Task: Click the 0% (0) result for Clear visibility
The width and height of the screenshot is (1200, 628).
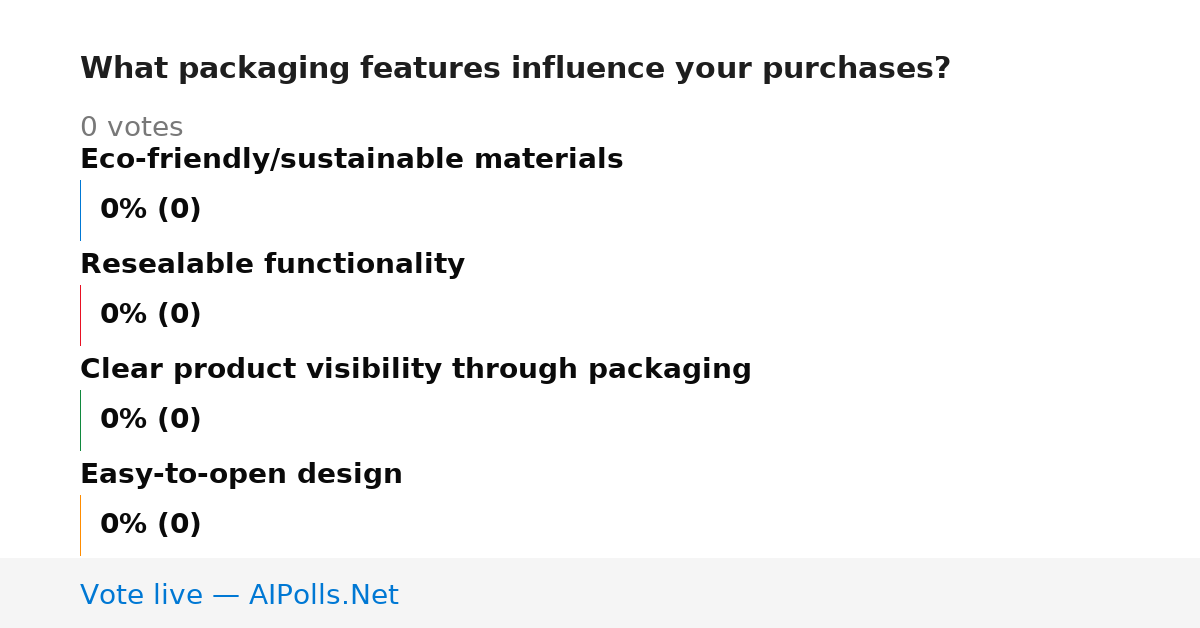Action: (x=150, y=420)
